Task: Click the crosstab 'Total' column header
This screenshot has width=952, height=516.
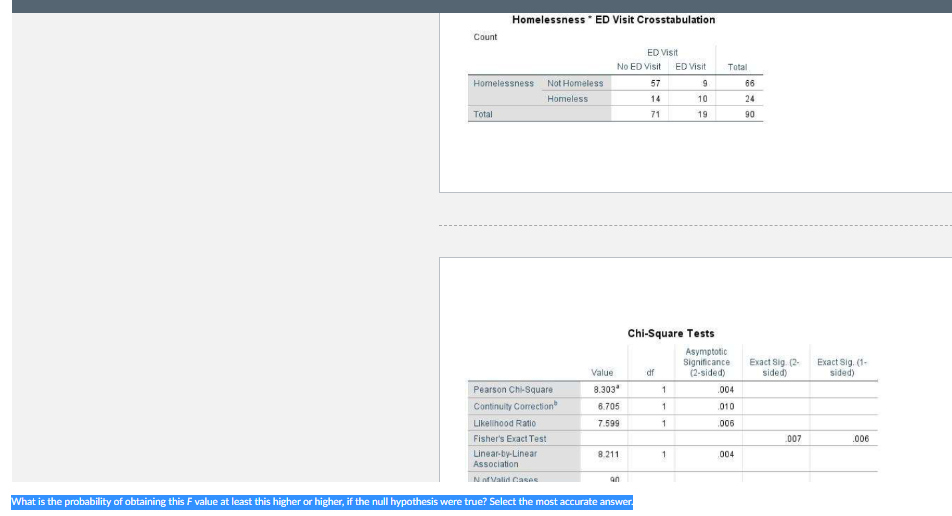Action: coord(737,67)
